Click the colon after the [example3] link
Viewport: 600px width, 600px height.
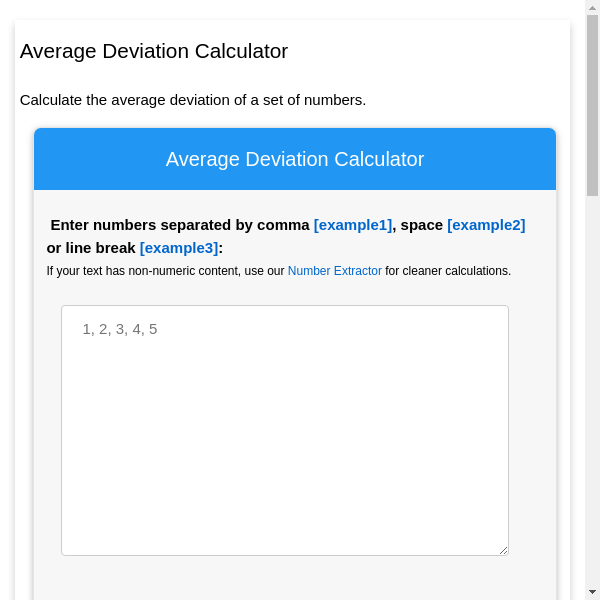coord(221,248)
